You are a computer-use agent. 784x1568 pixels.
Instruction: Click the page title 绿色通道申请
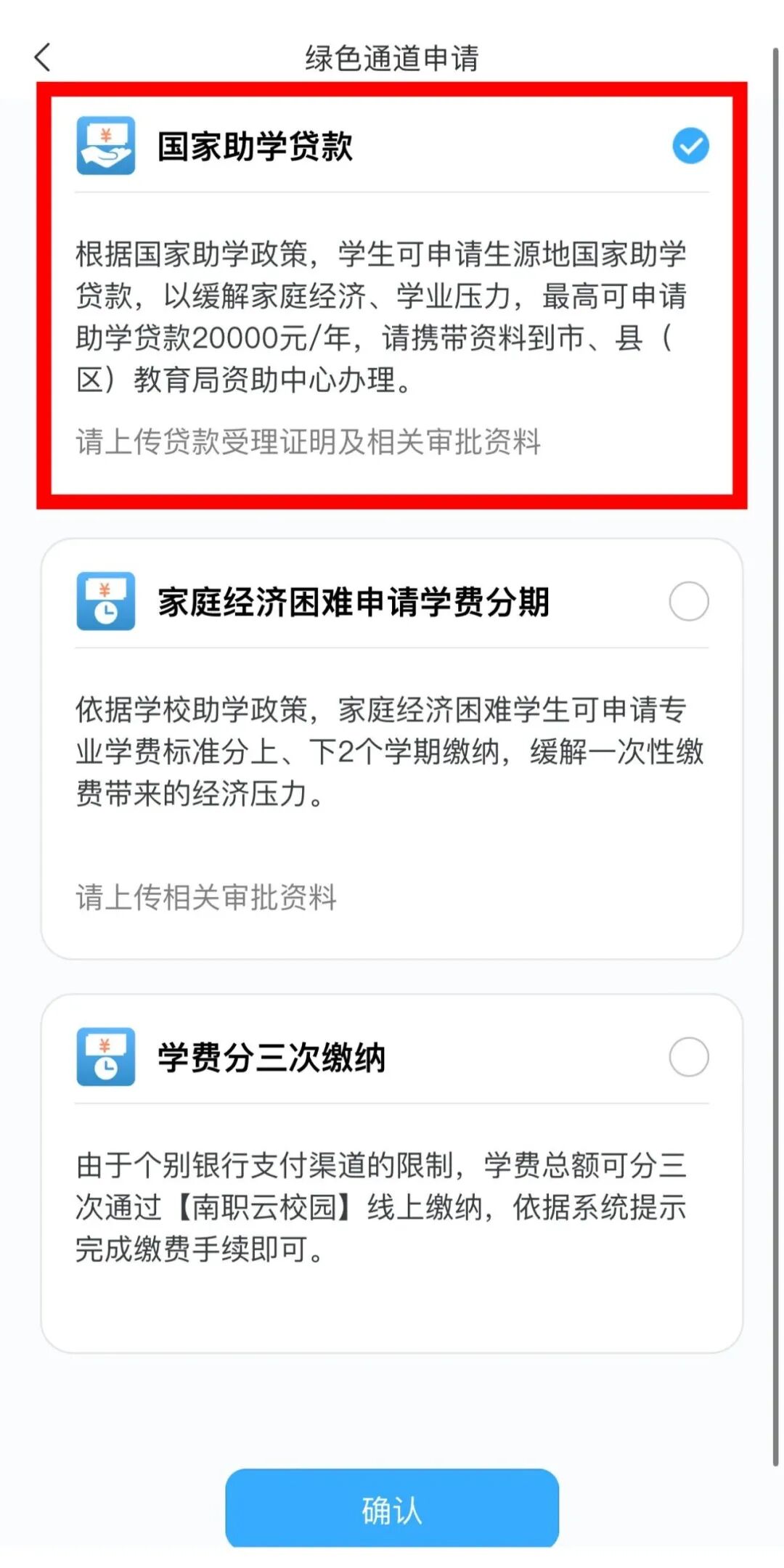[x=392, y=58]
